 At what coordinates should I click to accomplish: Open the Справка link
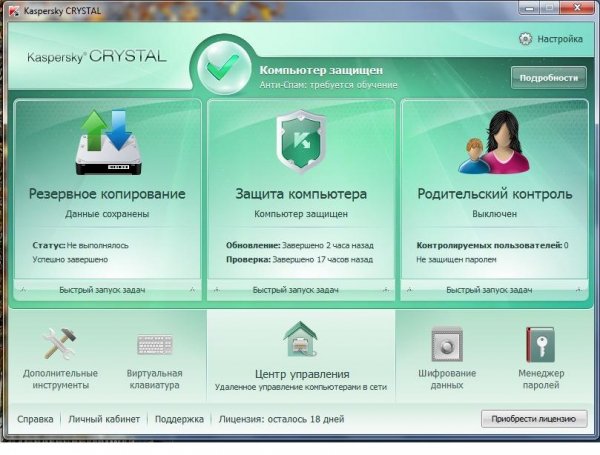[x=35, y=419]
